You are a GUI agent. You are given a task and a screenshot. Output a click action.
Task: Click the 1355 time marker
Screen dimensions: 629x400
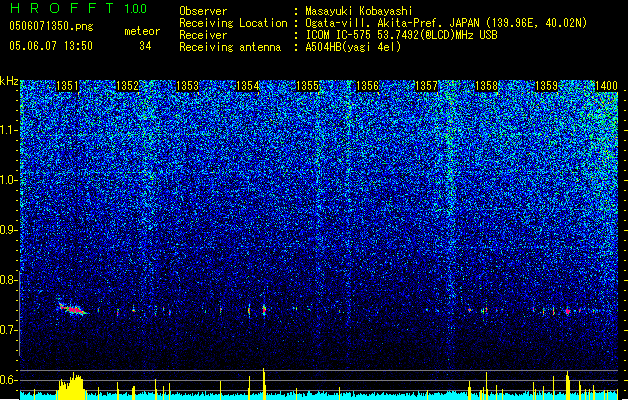coord(307,86)
